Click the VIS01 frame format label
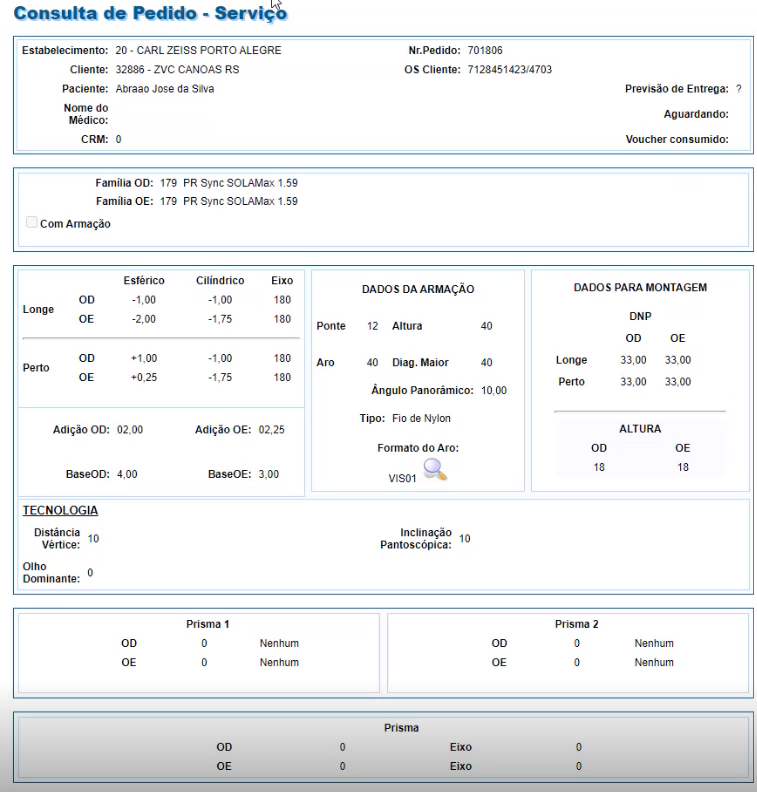This screenshot has width=757, height=792. (x=402, y=479)
